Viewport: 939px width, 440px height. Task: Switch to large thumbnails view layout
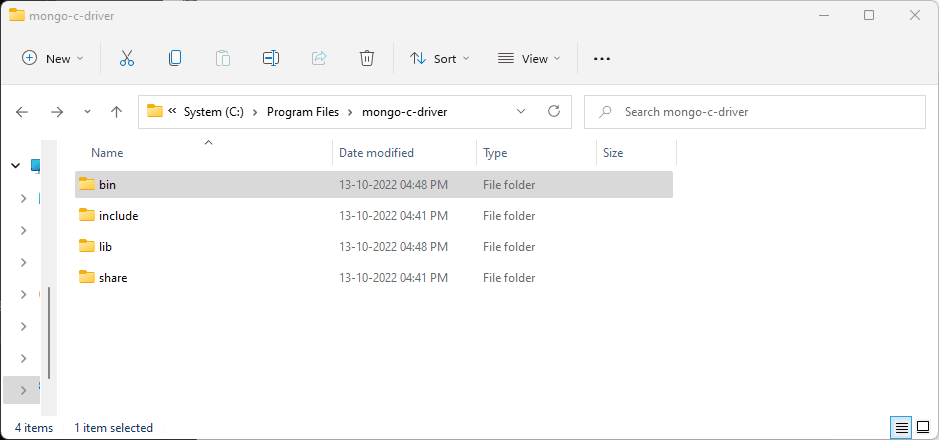click(922, 428)
